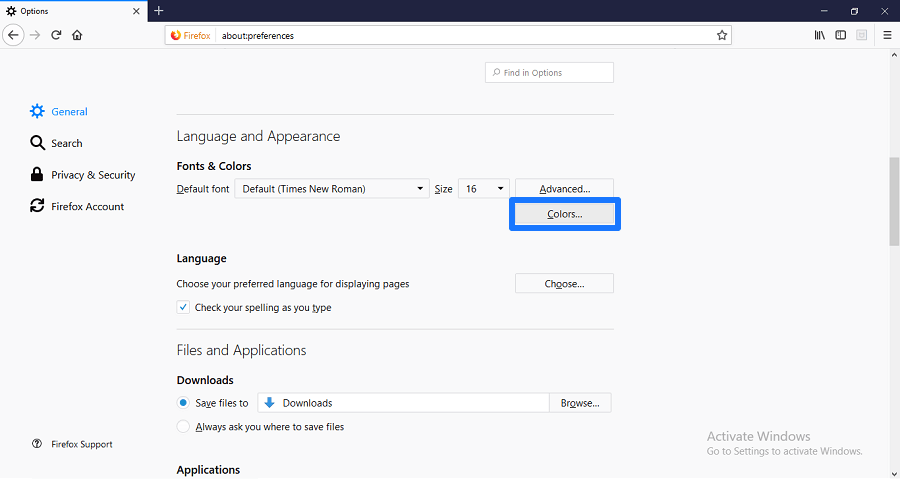Close the Options tab

136,11
